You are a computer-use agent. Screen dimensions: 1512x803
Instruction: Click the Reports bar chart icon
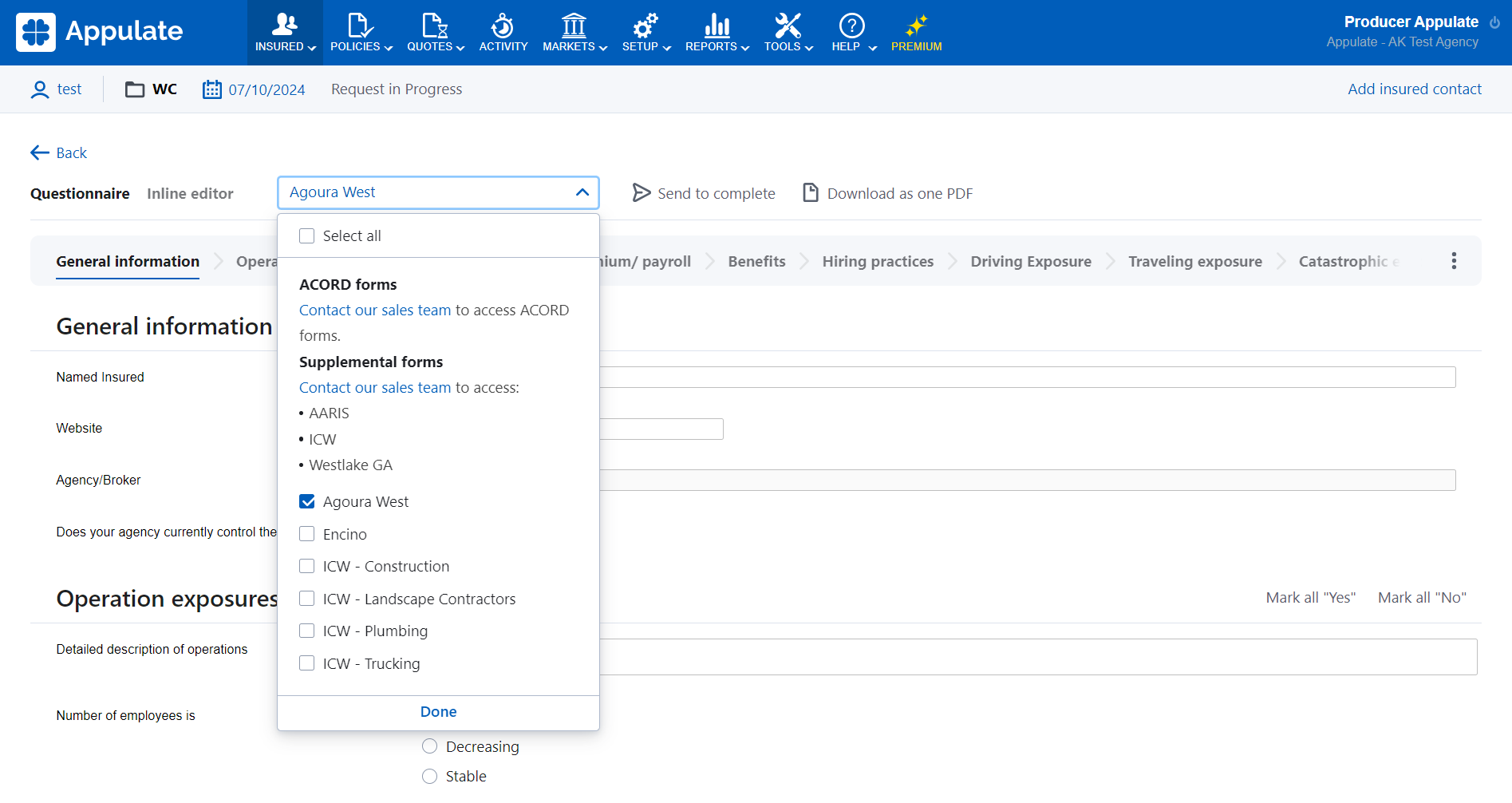(717, 25)
